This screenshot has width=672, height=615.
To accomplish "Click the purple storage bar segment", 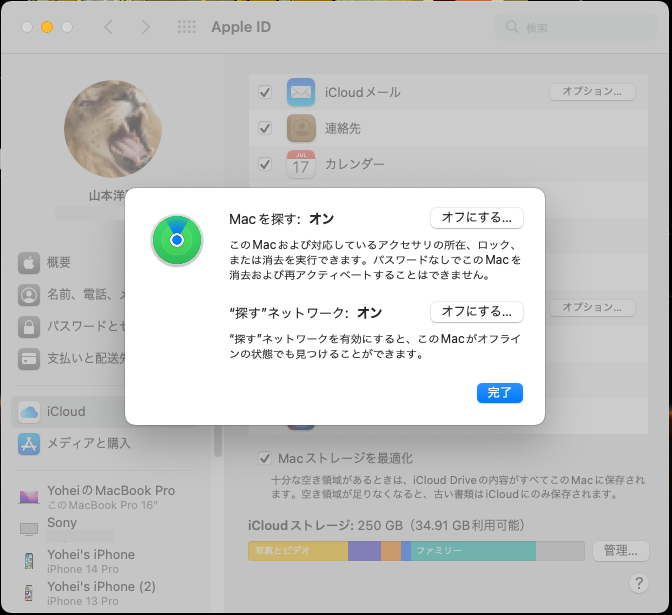I will click(364, 551).
